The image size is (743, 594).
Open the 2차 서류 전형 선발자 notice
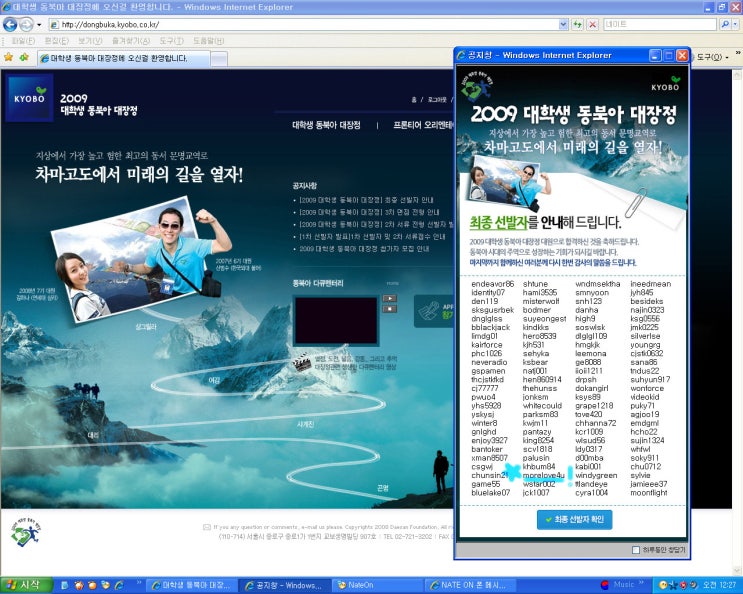click(376, 224)
